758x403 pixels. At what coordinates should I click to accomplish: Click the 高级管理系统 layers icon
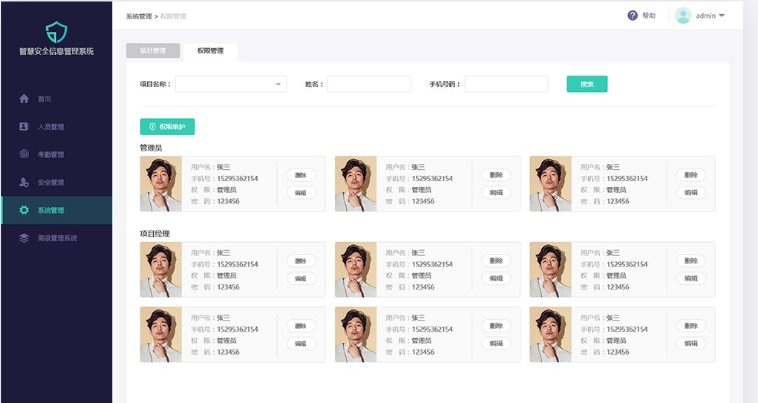[24, 238]
